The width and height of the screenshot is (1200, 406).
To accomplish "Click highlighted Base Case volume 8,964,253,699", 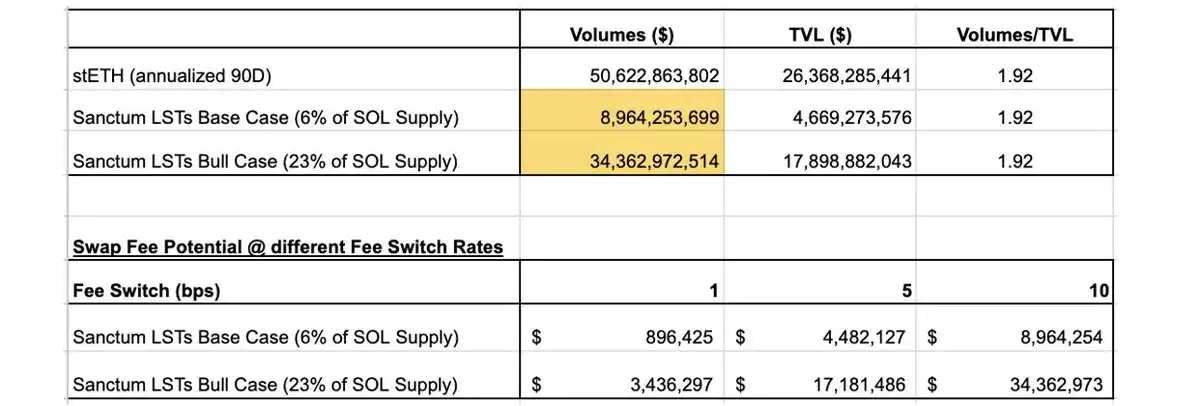I will click(655, 118).
